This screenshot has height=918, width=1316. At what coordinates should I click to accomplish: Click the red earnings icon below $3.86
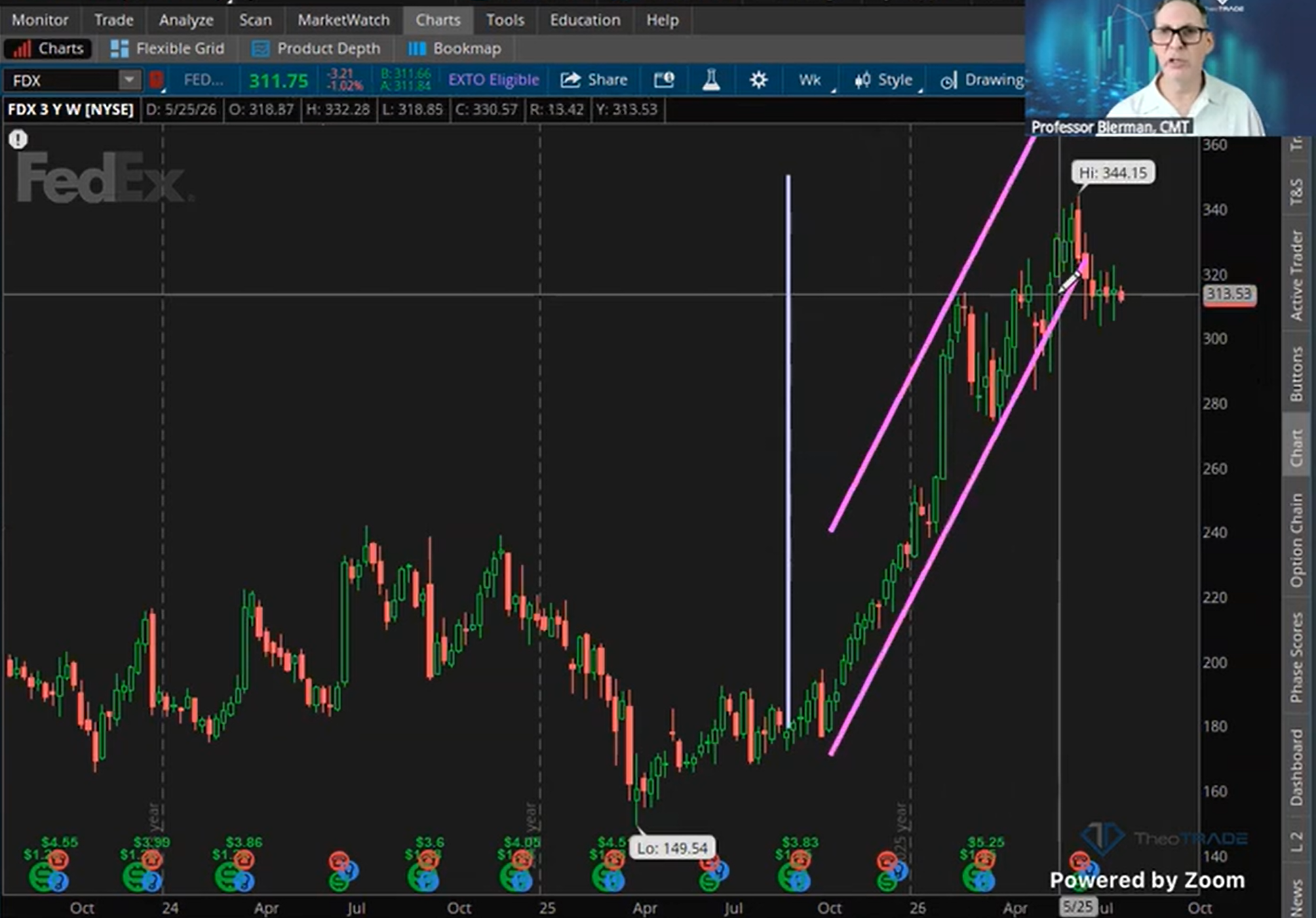243,860
